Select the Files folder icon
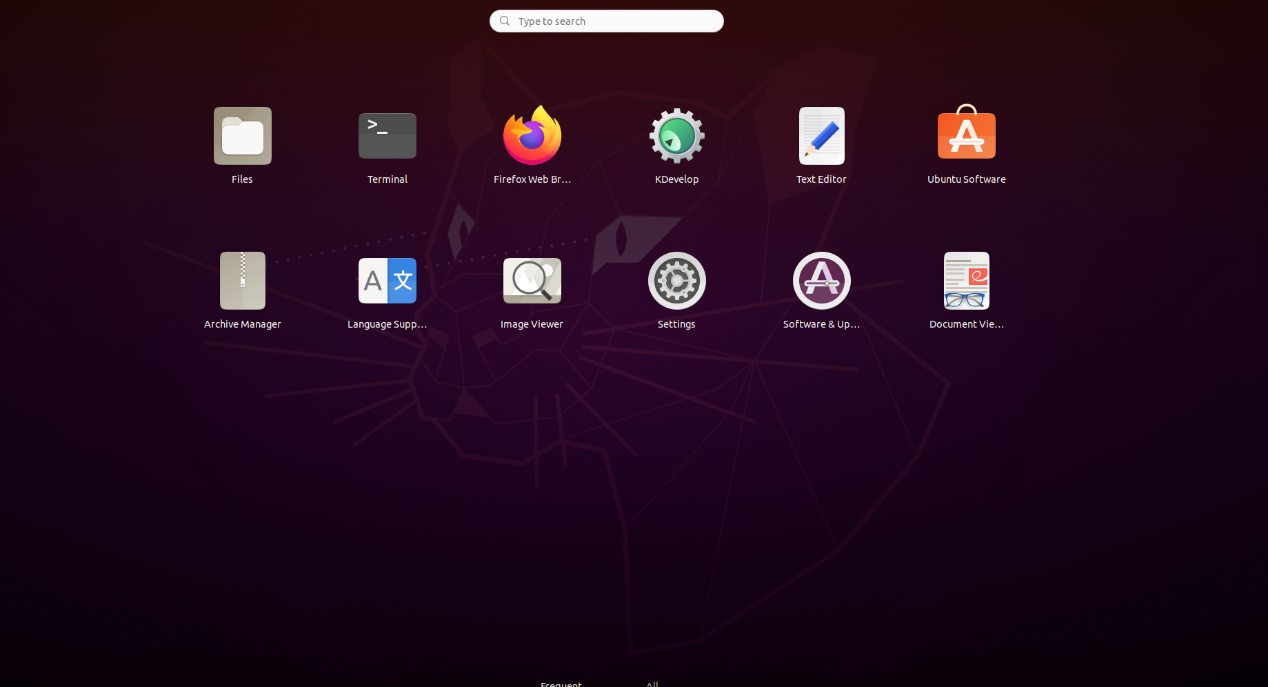Viewport: 1268px width, 687px height. [x=242, y=135]
